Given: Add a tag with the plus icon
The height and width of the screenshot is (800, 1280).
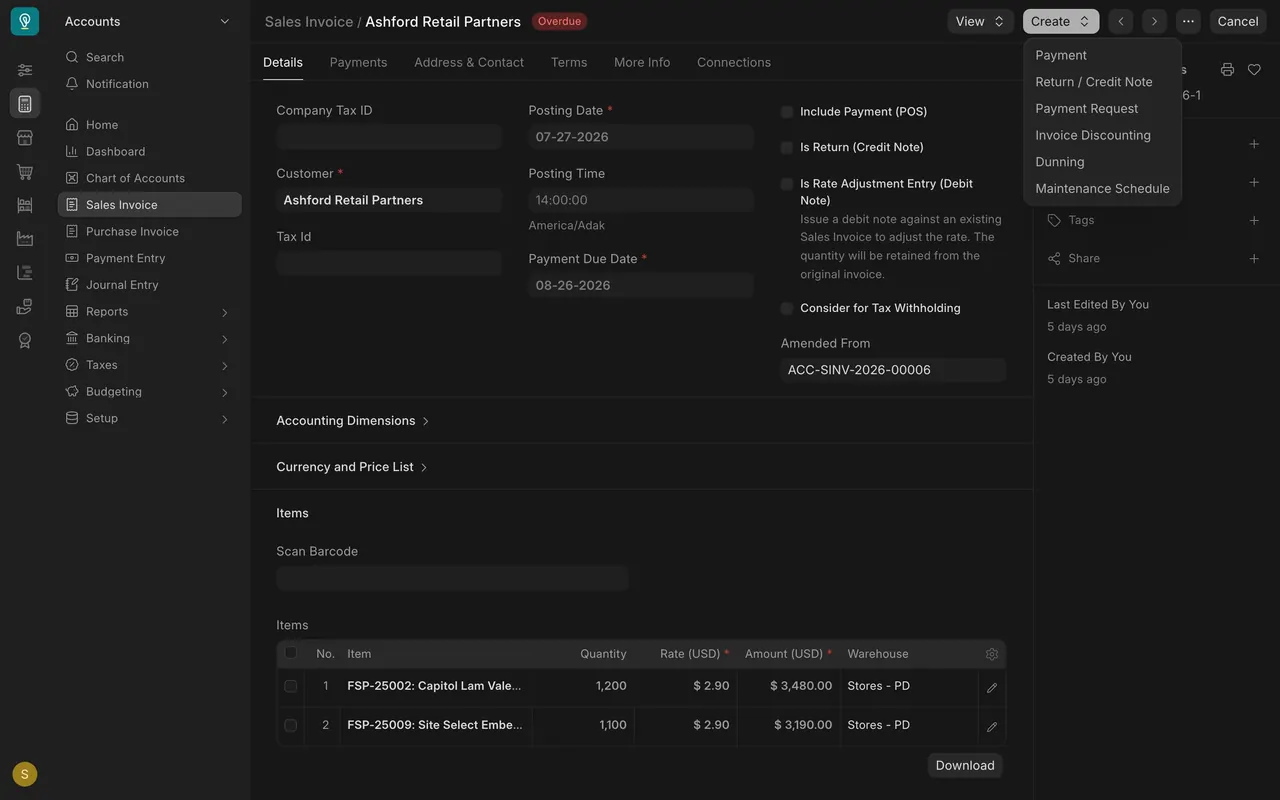Looking at the screenshot, I should pyautogui.click(x=1254, y=220).
